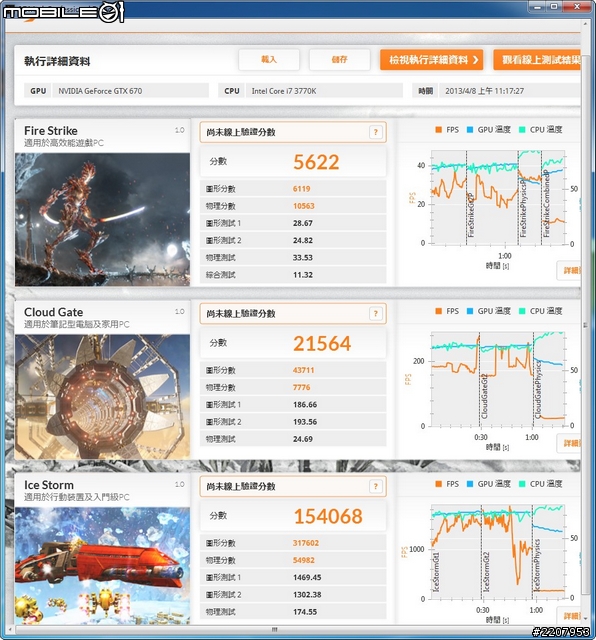Screen dimensions: 596x640
Task: Click the CPU 溫度 green legend swatch in Fire Strike chart
Action: pyautogui.click(x=522, y=130)
